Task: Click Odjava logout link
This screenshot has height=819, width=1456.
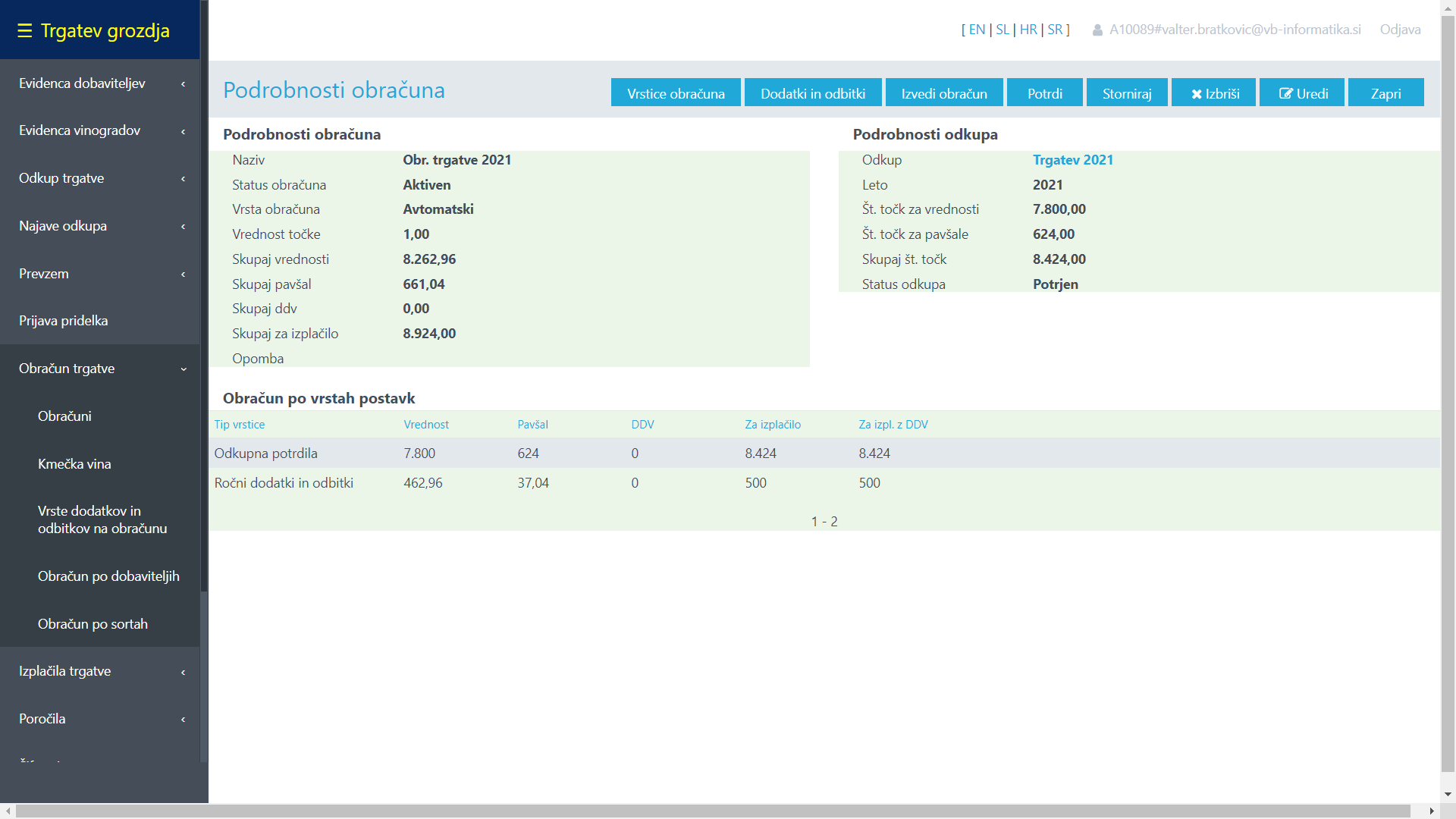Action: [1400, 30]
